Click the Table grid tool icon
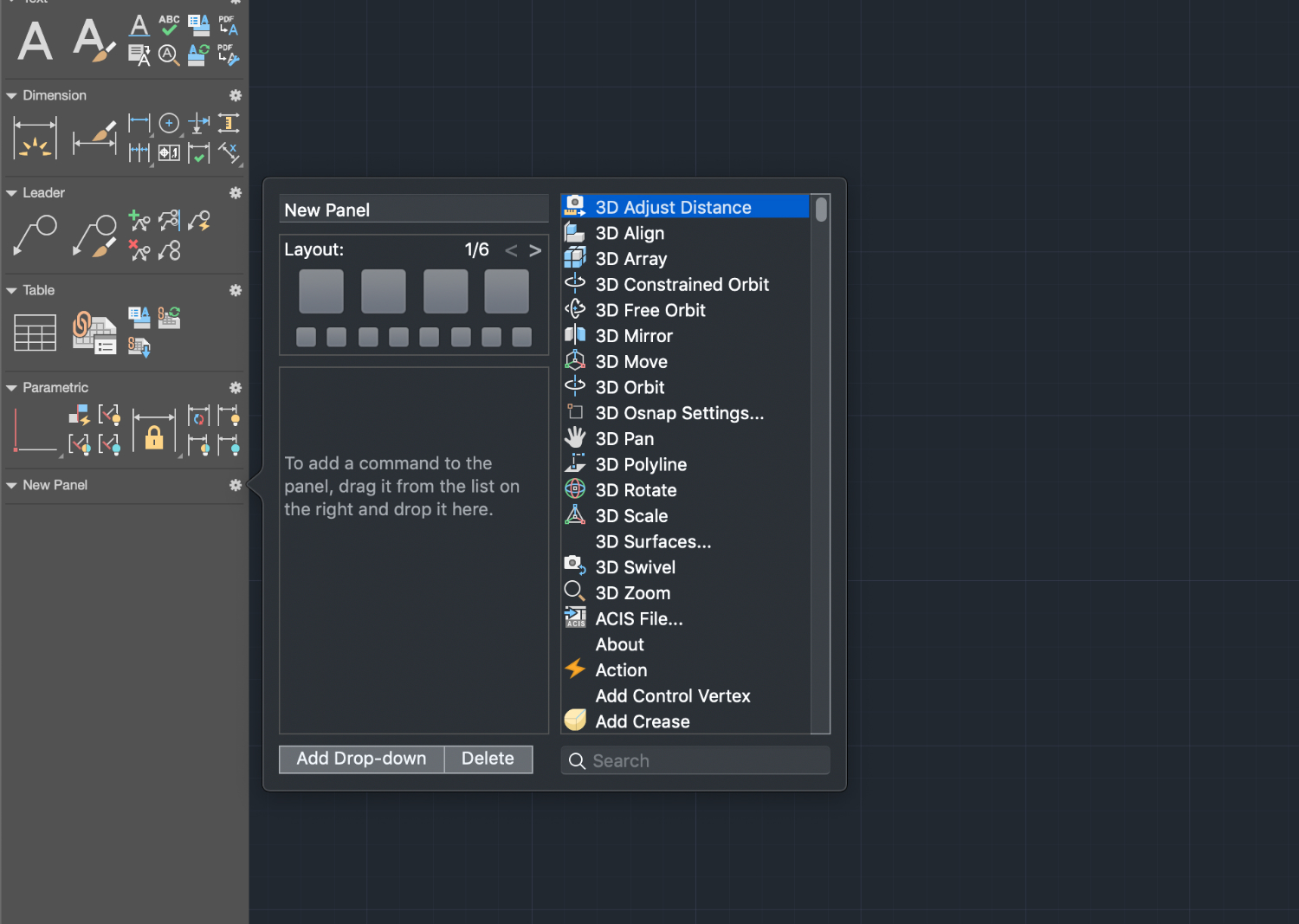The height and width of the screenshot is (924, 1299). (x=36, y=333)
